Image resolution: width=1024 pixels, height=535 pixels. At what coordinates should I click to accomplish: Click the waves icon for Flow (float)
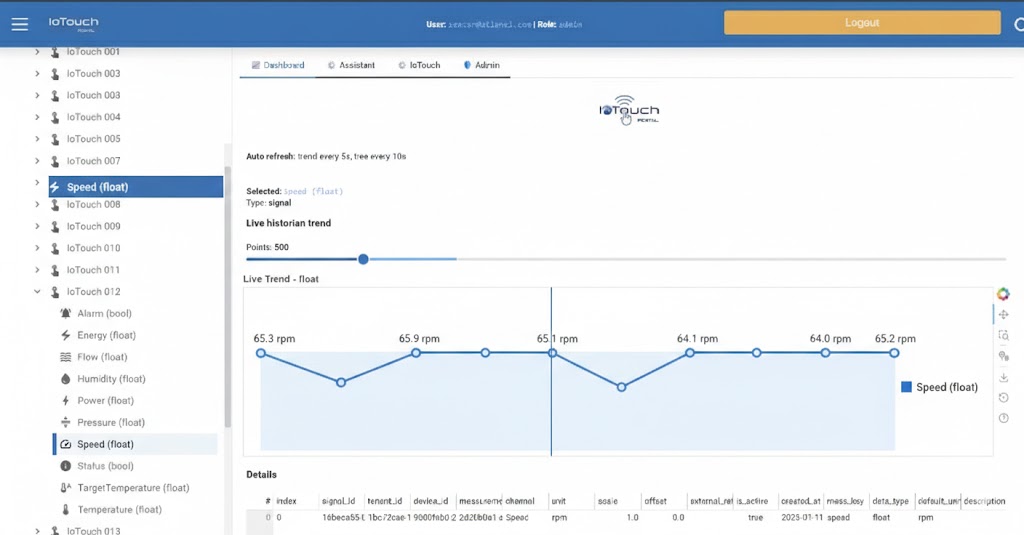coord(65,357)
